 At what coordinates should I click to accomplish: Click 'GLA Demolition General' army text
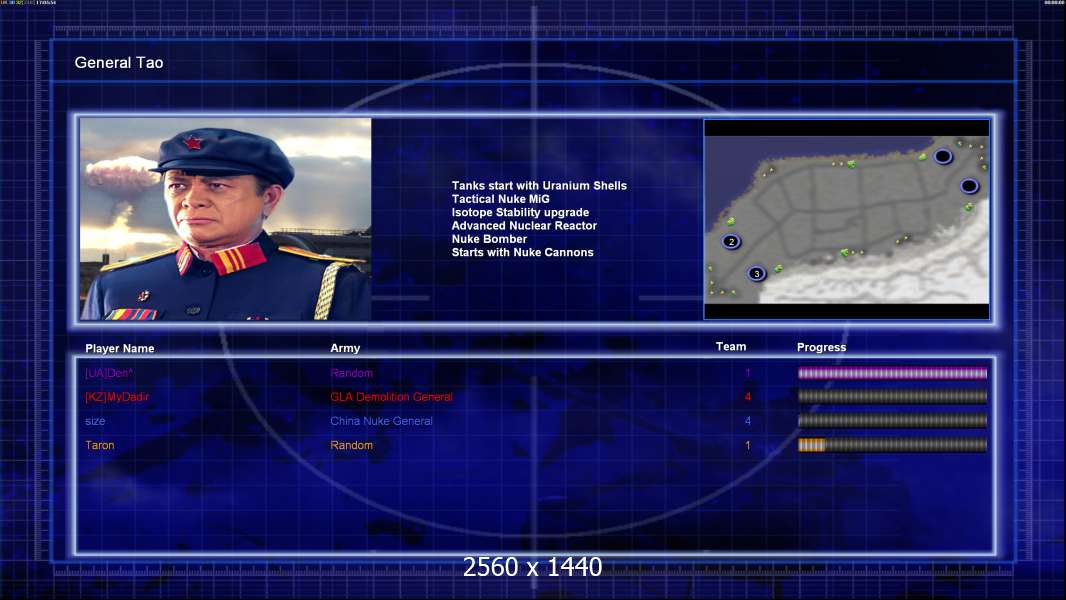tap(392, 397)
